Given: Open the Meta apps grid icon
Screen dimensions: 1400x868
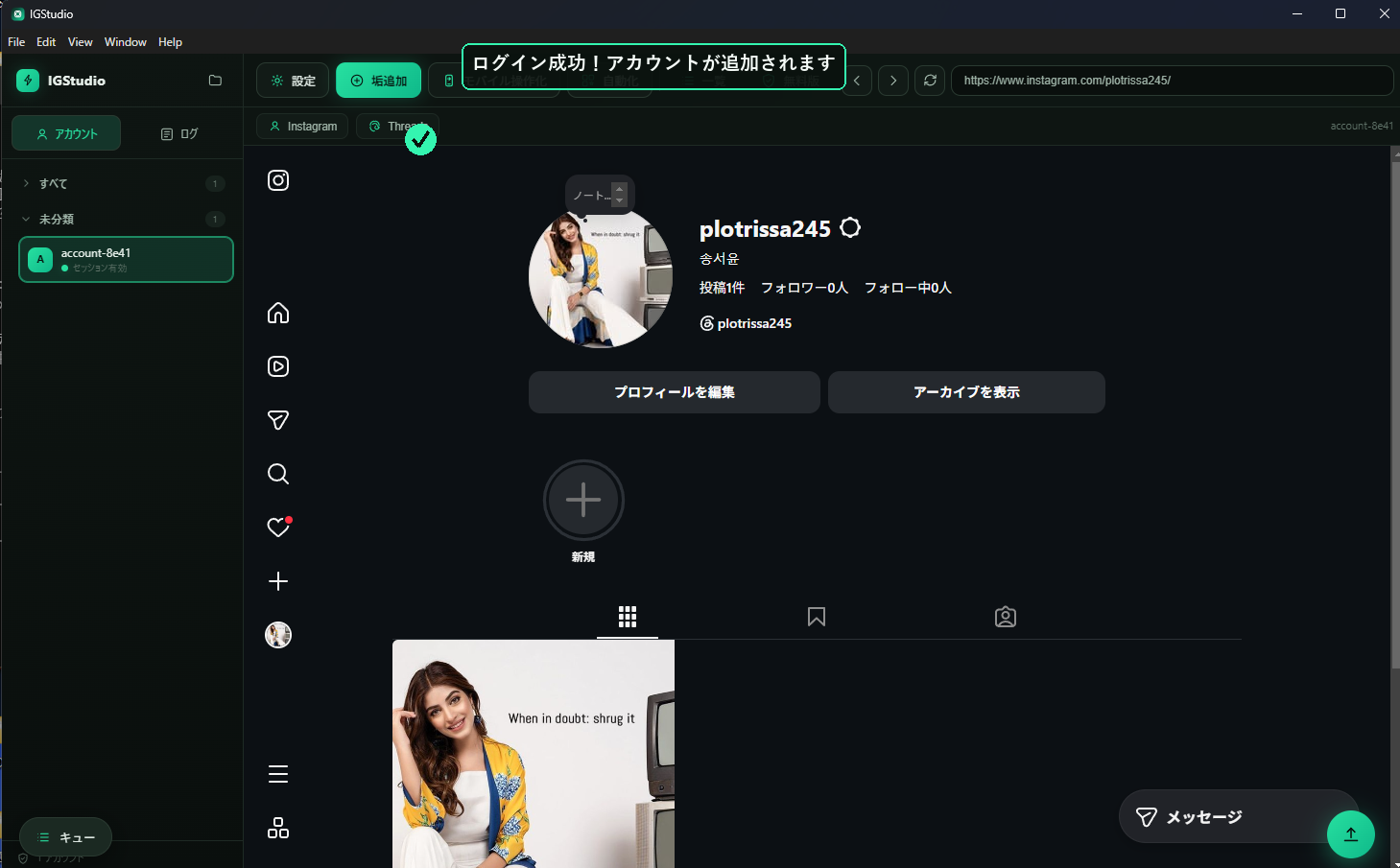Looking at the screenshot, I should pos(278,828).
